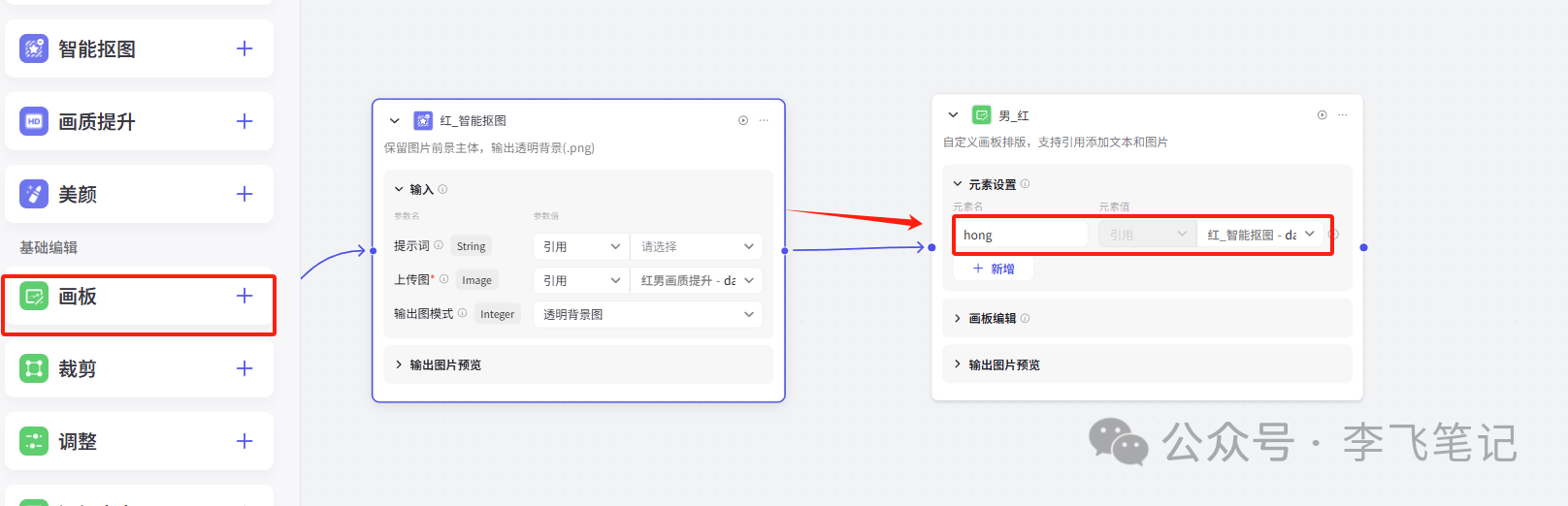The width and height of the screenshot is (1568, 506).
Task: Click the 红_智能抠图 node type icon
Action: 423,120
